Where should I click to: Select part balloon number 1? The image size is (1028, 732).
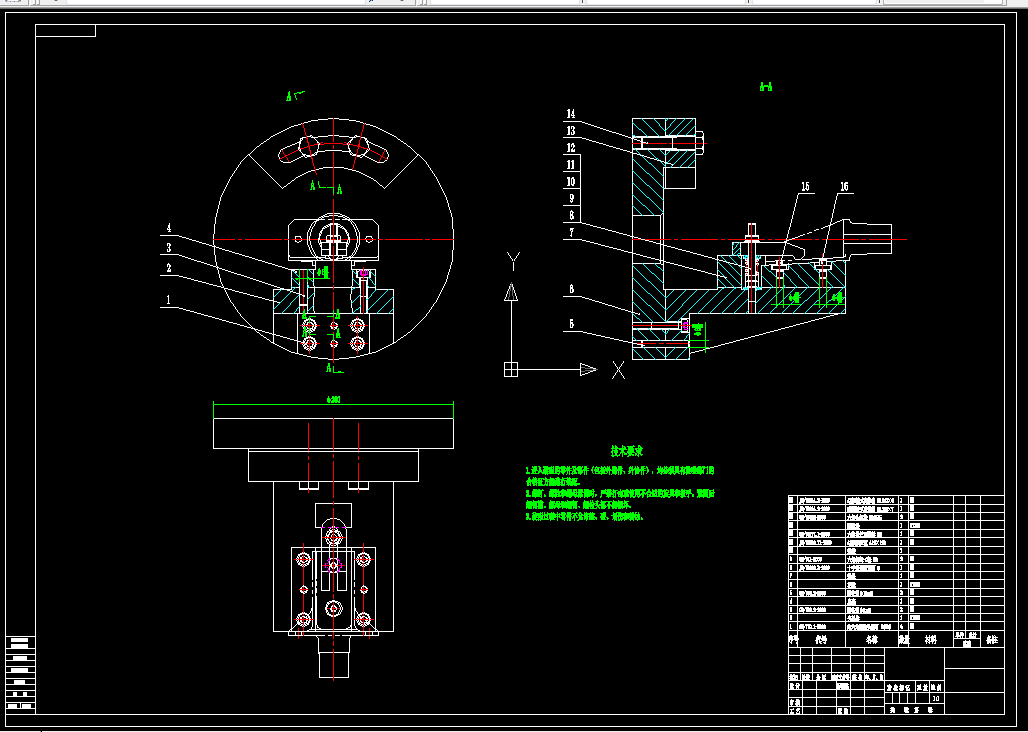point(168,300)
